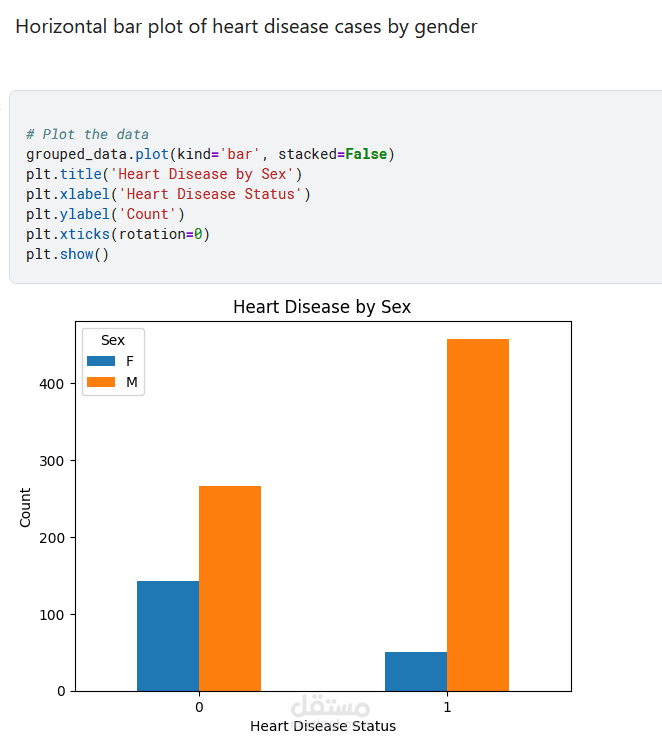Image resolution: width=662 pixels, height=746 pixels.
Task: Click the 400 tick on the y-axis
Action: tap(54, 384)
